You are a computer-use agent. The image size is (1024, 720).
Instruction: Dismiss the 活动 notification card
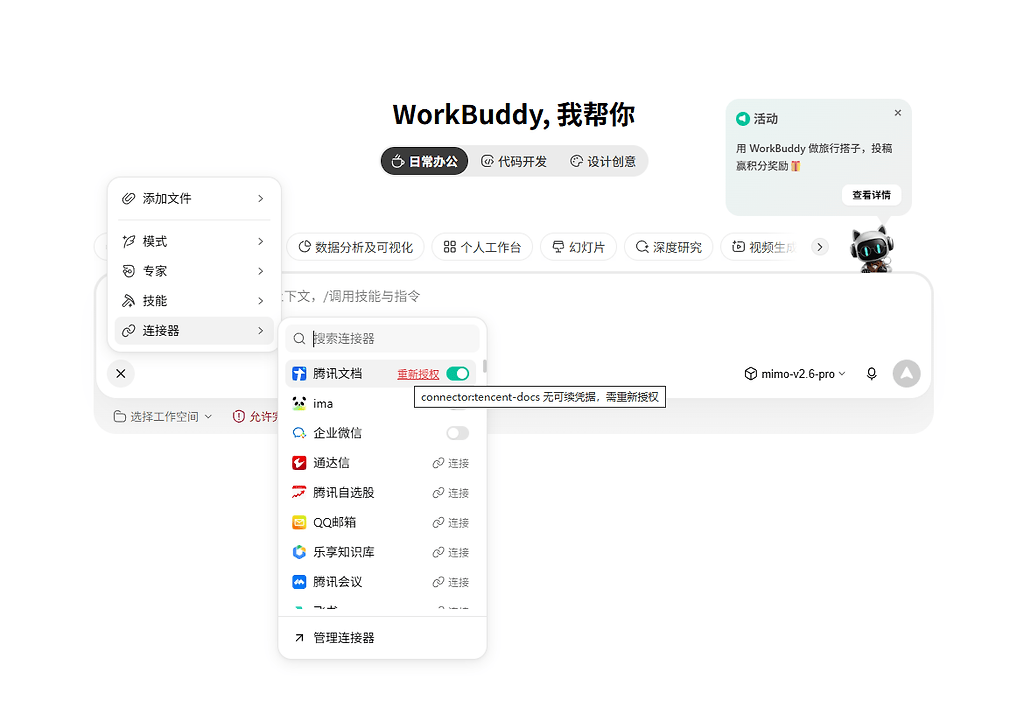tap(898, 113)
